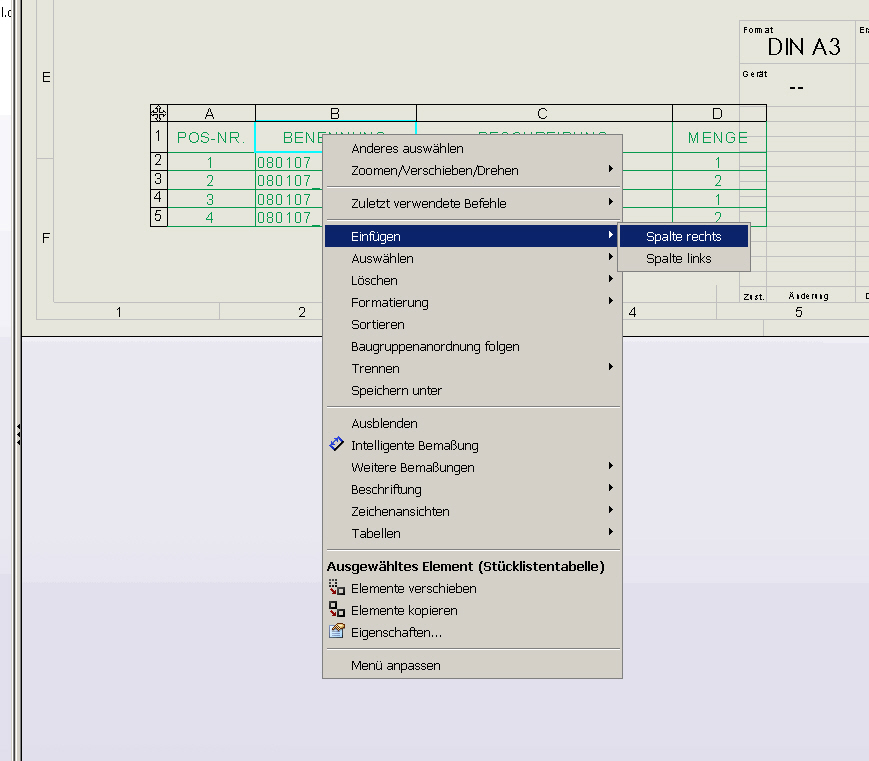Open the Einfügen menu entry
This screenshot has height=761, width=869.
point(472,237)
